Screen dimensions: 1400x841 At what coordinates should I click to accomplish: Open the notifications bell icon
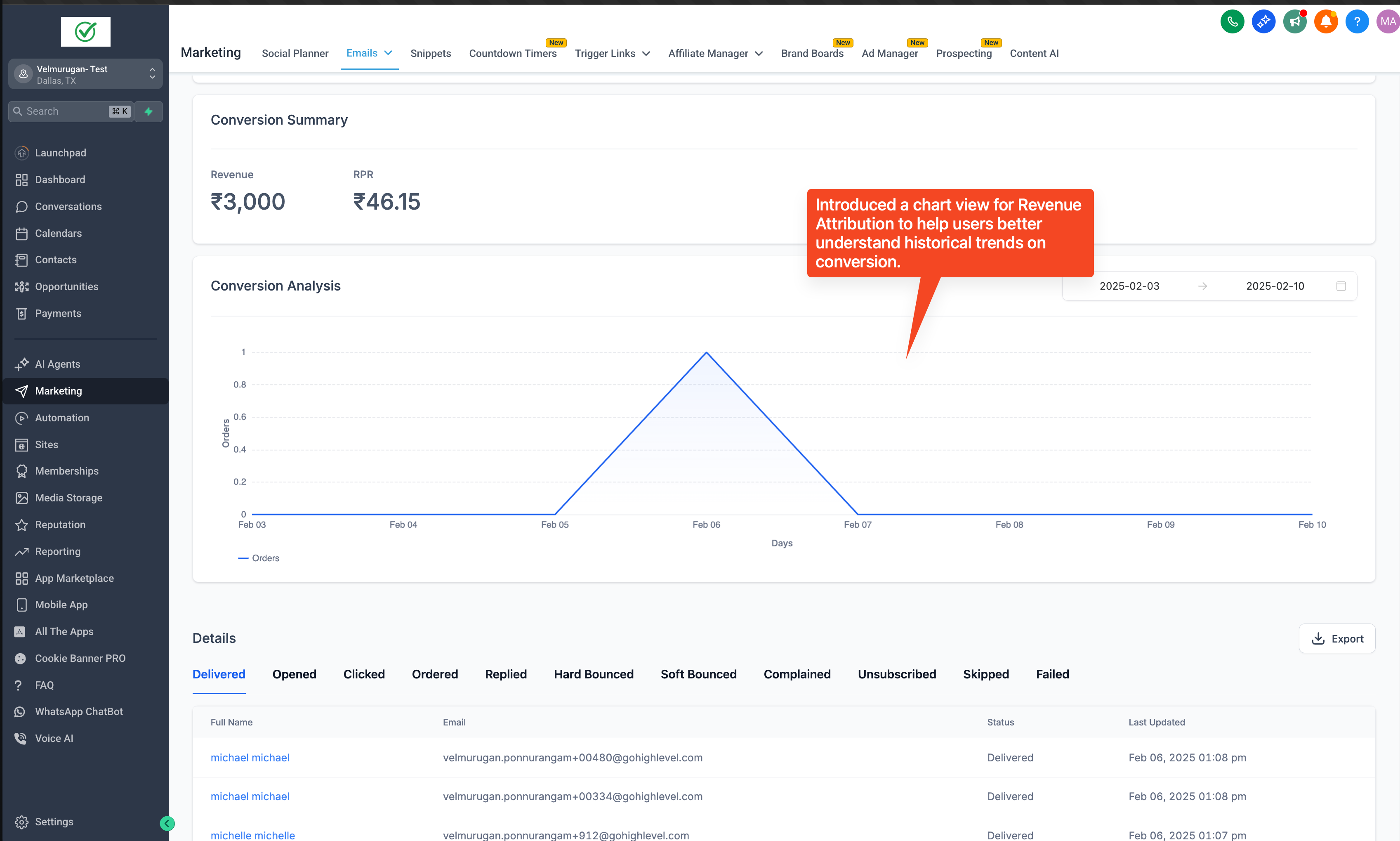(1325, 21)
